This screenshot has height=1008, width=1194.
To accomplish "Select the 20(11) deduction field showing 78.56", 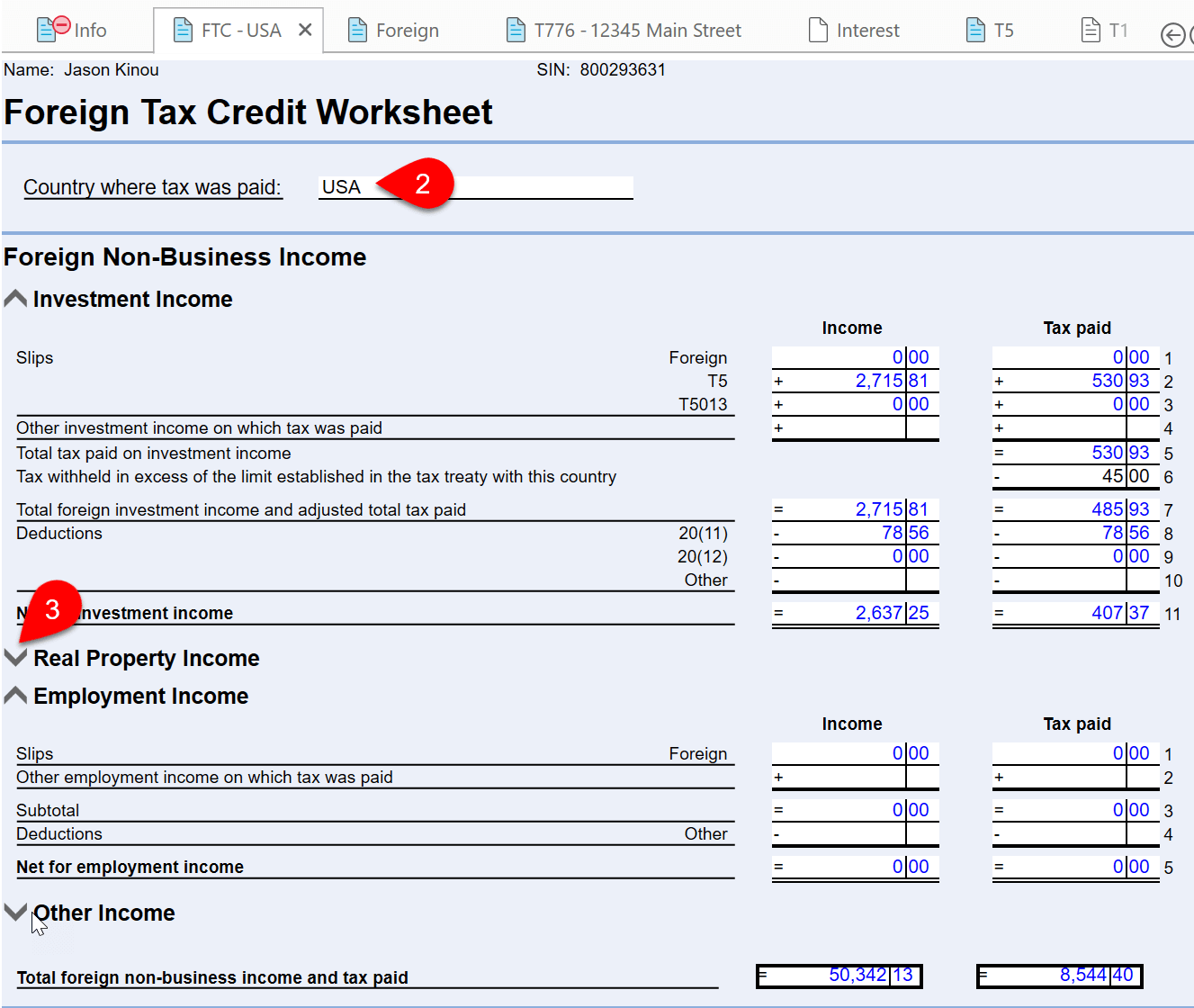I will click(x=855, y=532).
